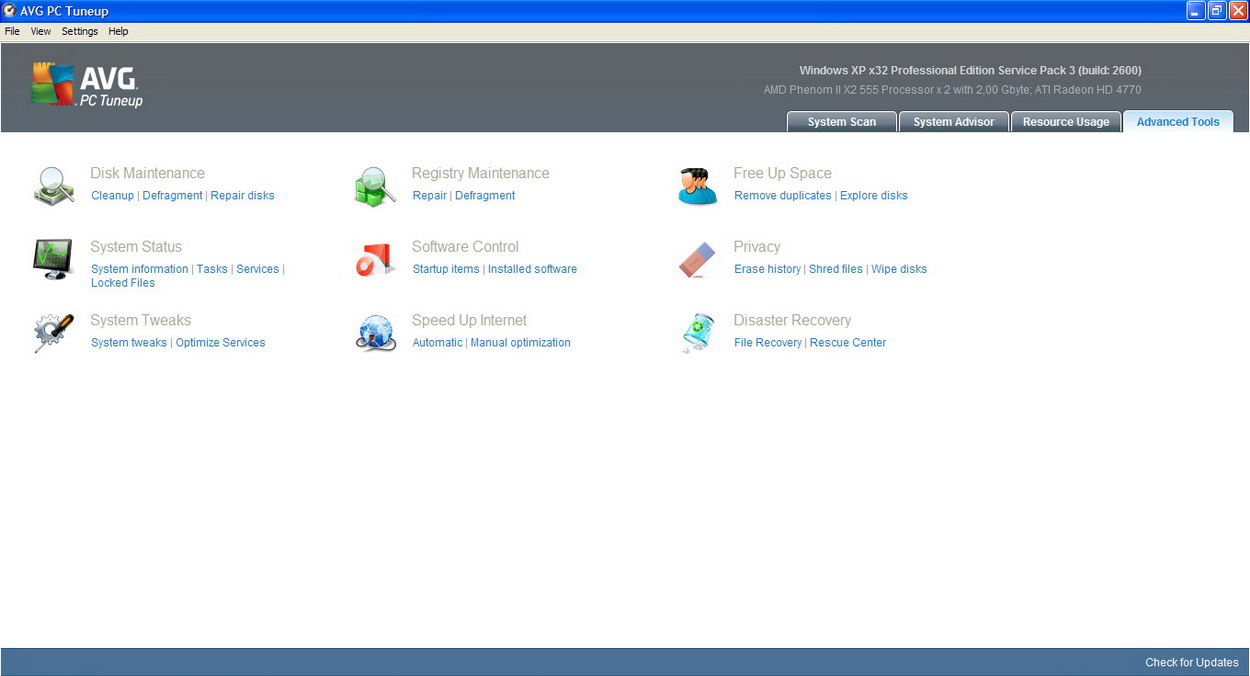Switch to the System Scan tab
Screen dimensions: 1250x676
coord(842,122)
